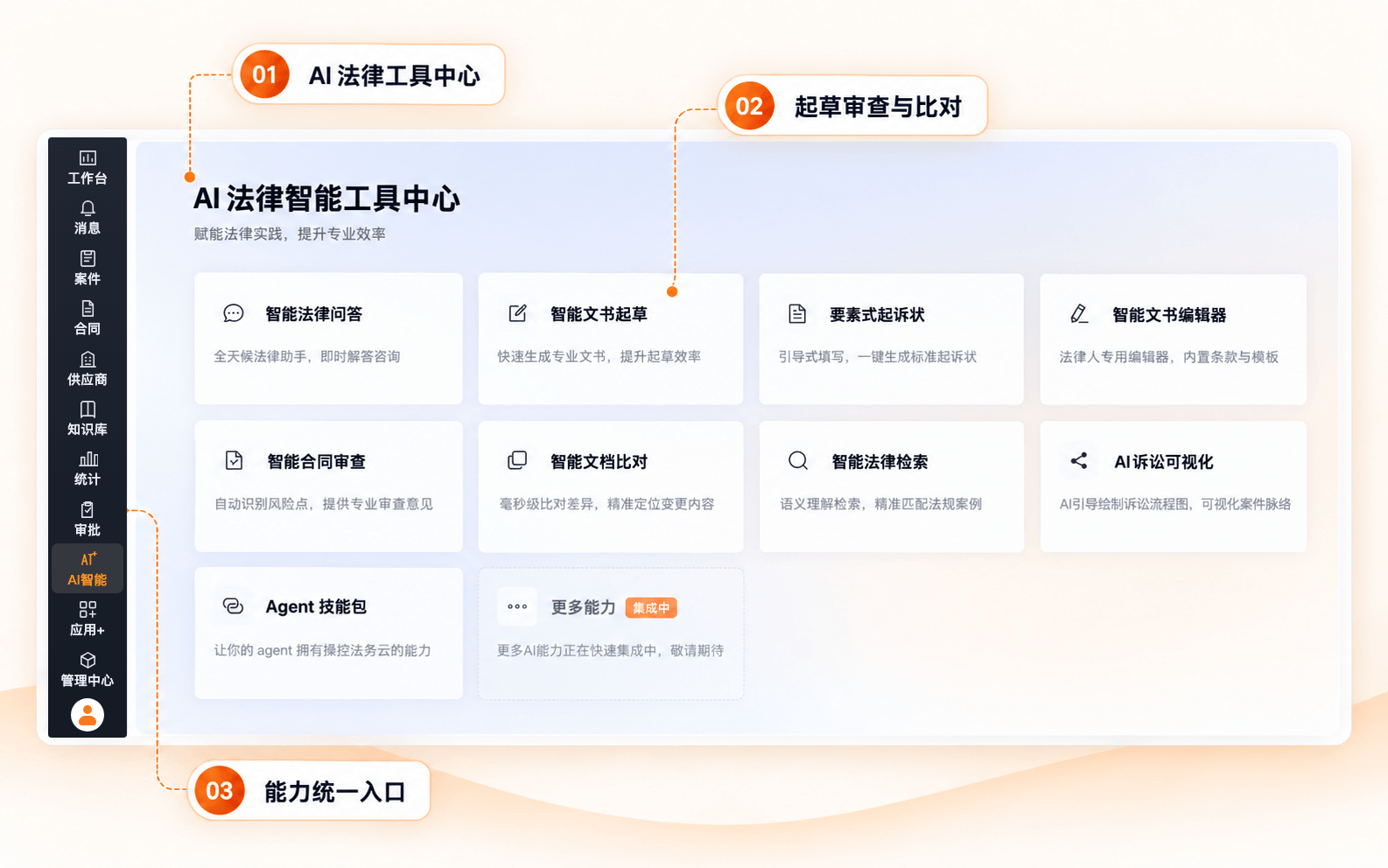Open the 智能法律检索 card title
Viewport: 1388px width, 868px height.
[x=880, y=462]
